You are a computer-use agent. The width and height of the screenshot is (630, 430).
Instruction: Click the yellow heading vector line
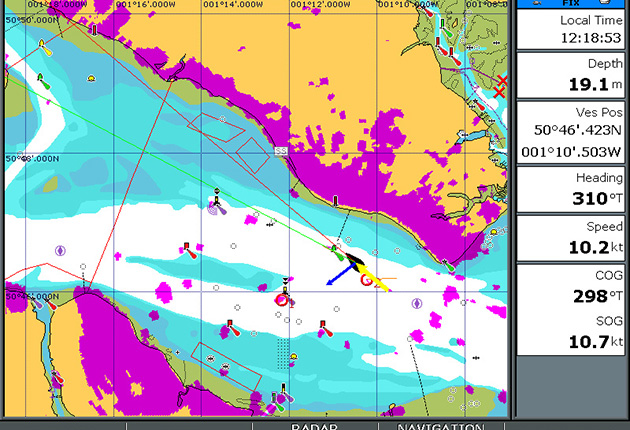pyautogui.click(x=374, y=278)
